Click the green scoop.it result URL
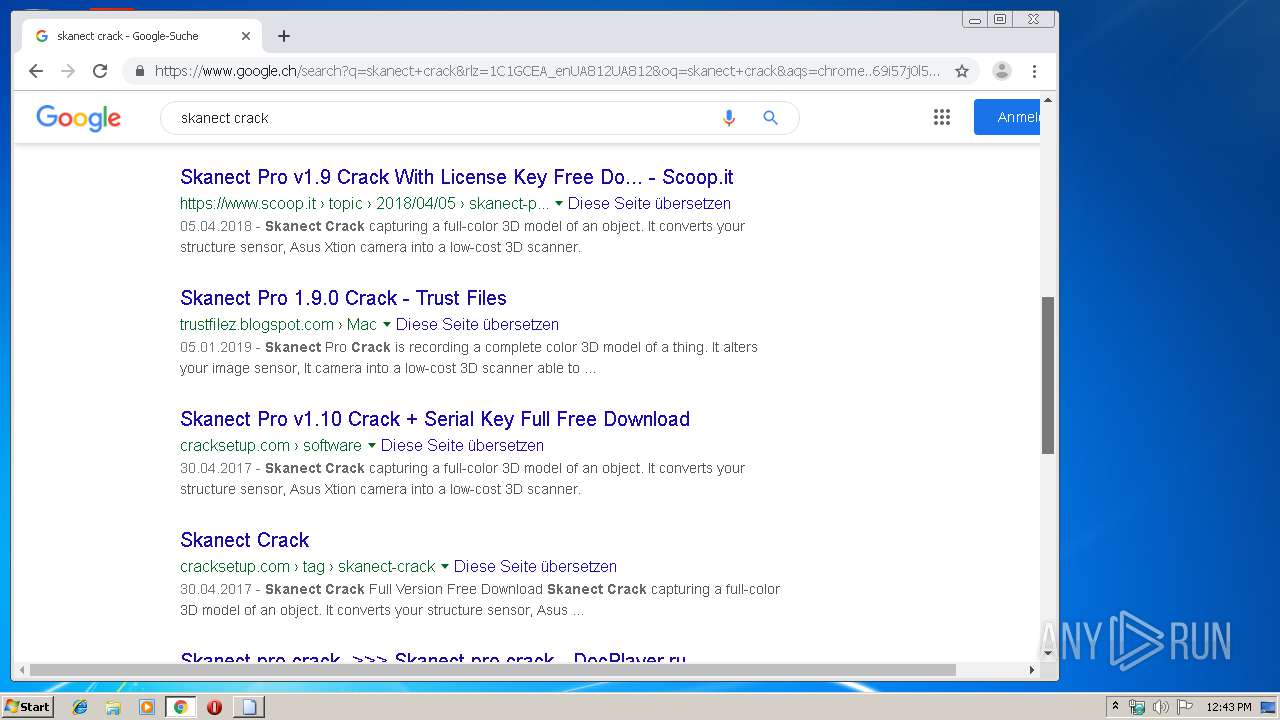1280x720 pixels. [x=364, y=204]
